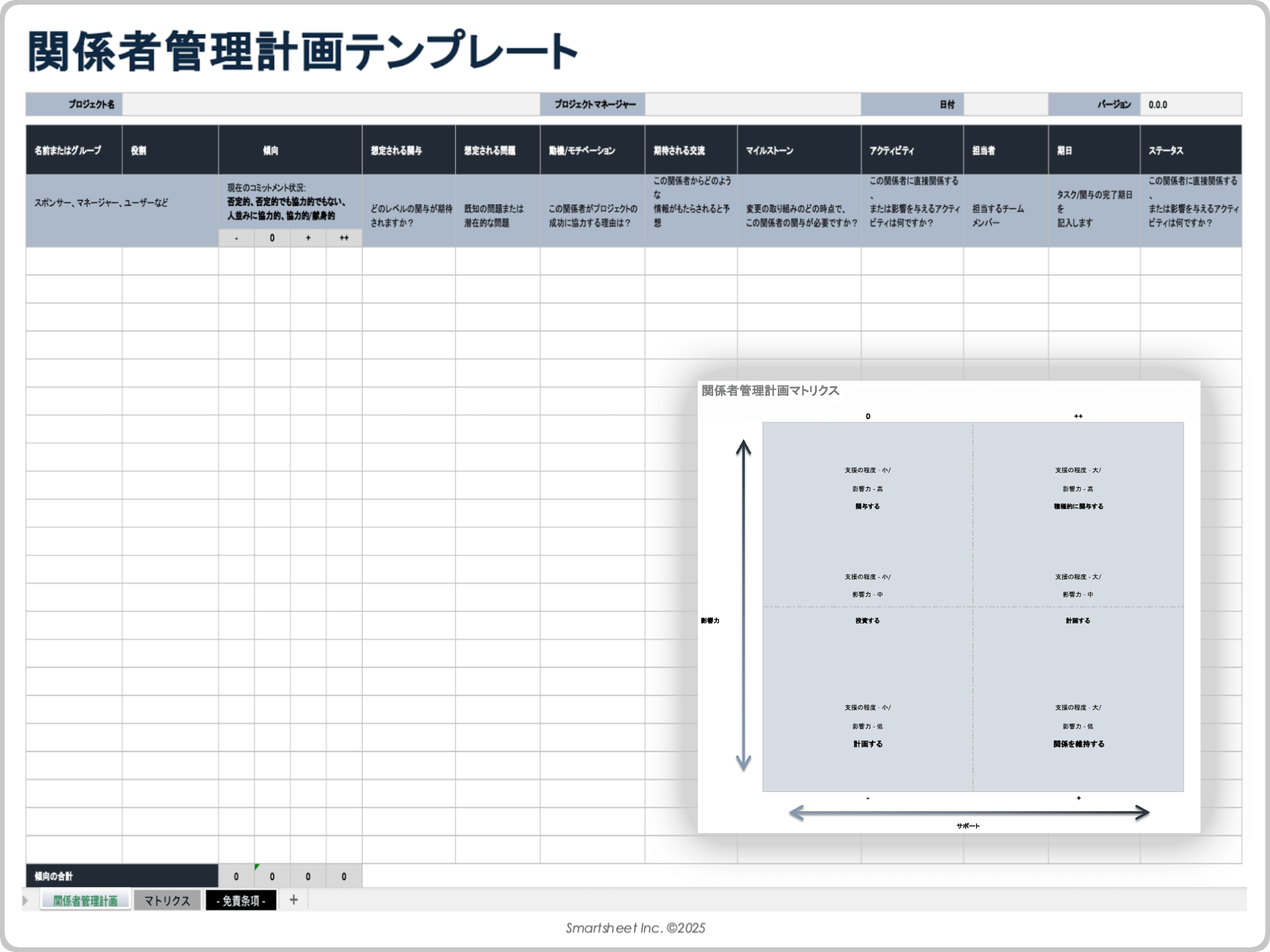The image size is (1270, 952).
Task: Click the sheet tab scroll arrow
Action: (25, 900)
